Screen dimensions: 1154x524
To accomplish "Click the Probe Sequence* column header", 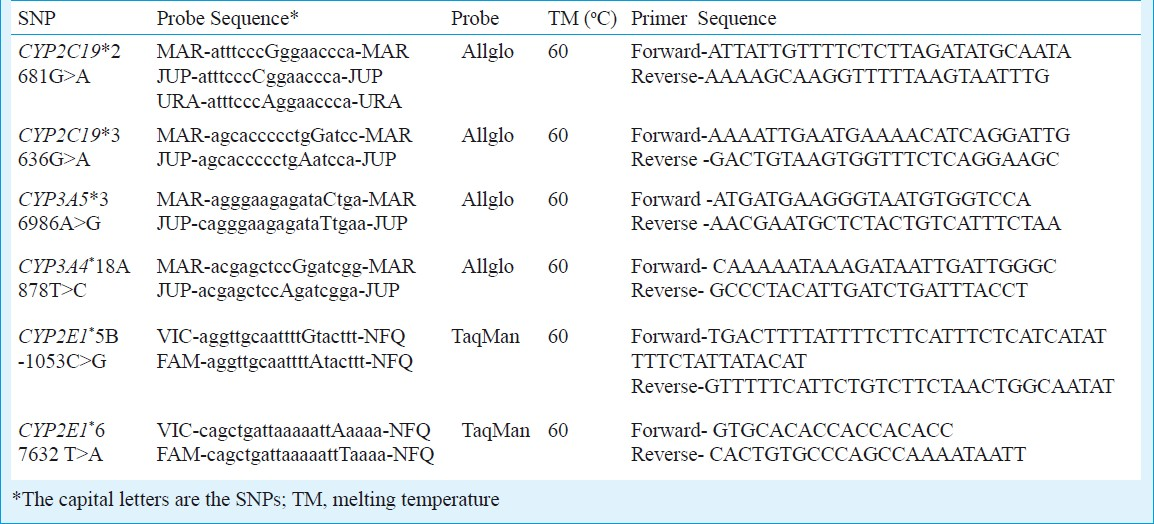I will [227, 19].
